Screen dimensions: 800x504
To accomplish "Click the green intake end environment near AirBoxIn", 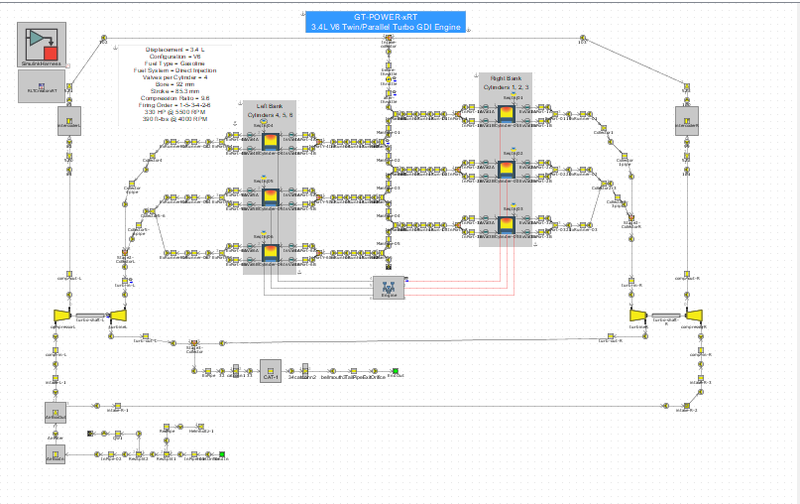I will [222, 454].
